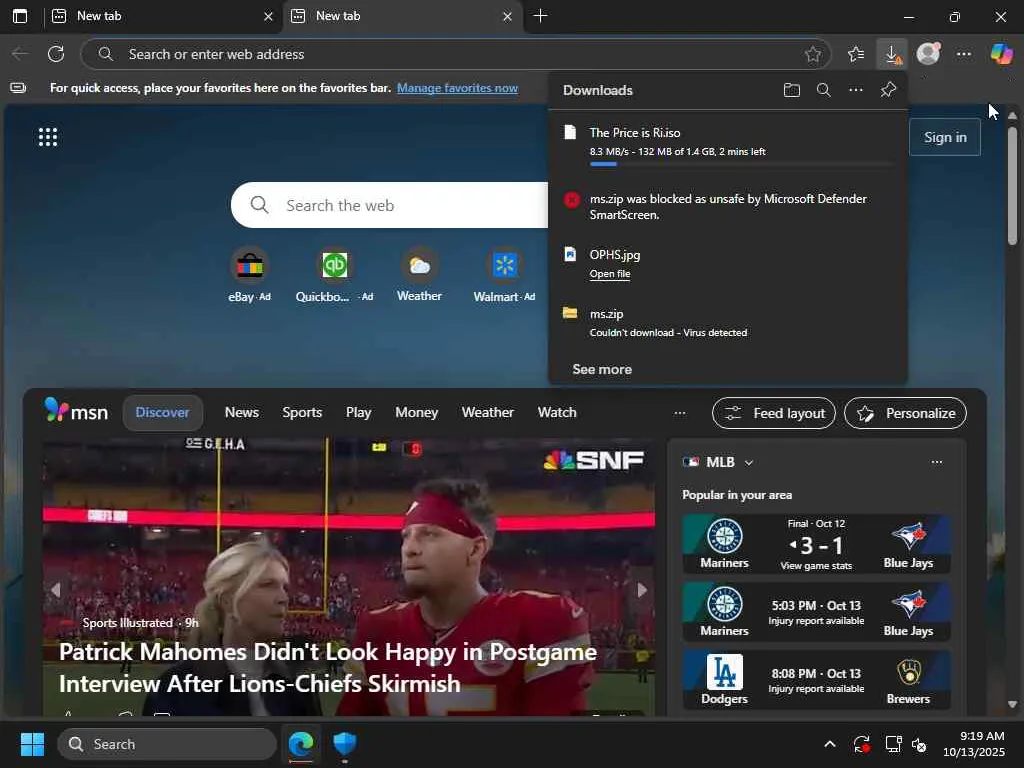Click Manage favorites now link
The height and width of the screenshot is (768, 1024).
click(457, 88)
